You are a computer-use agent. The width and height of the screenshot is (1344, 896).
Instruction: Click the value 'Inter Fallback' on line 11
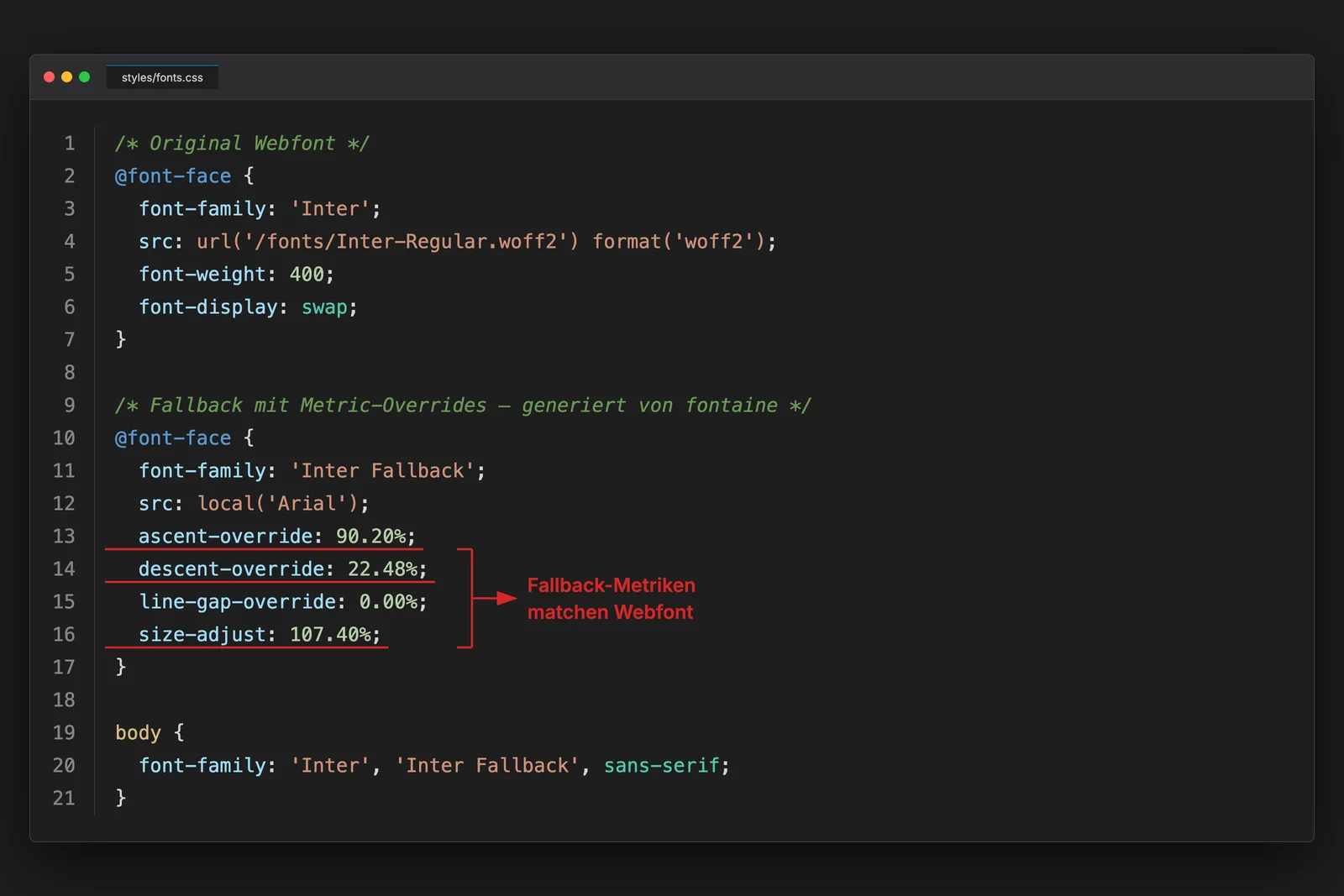coord(382,471)
